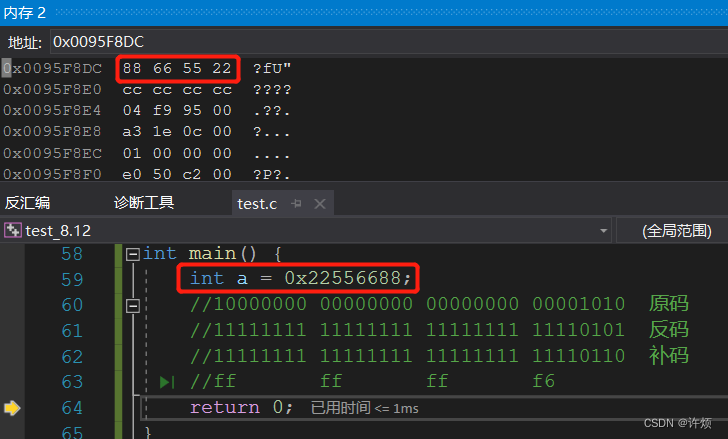Click the //ff ff ff f6 comment line
The image size is (728, 439).
click(x=372, y=381)
